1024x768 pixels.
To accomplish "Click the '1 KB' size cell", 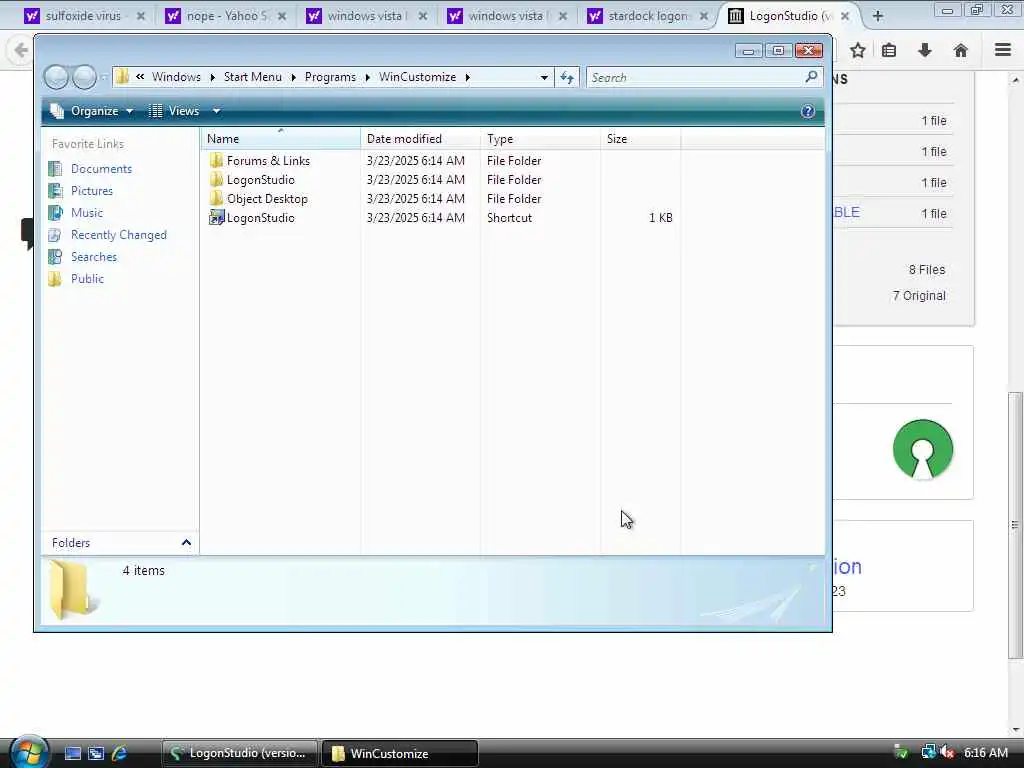I will 660,218.
